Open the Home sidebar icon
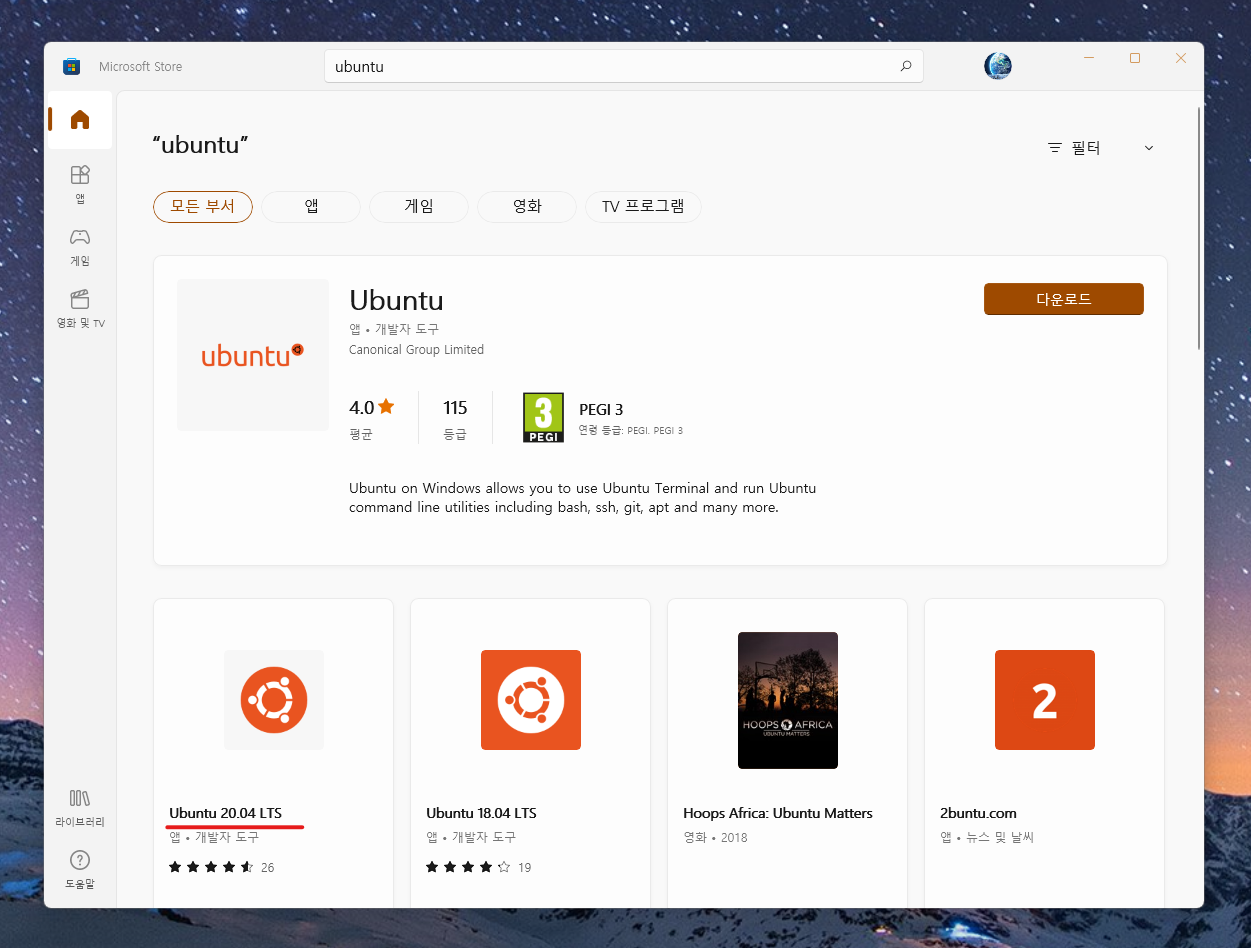The height and width of the screenshot is (948, 1251). click(x=80, y=120)
